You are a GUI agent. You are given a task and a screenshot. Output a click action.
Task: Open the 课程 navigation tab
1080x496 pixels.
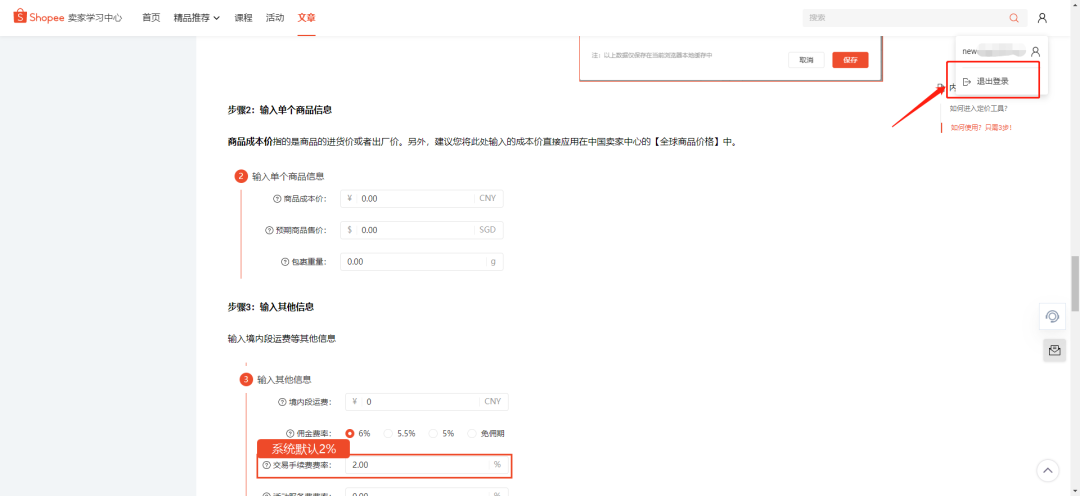[x=243, y=18]
